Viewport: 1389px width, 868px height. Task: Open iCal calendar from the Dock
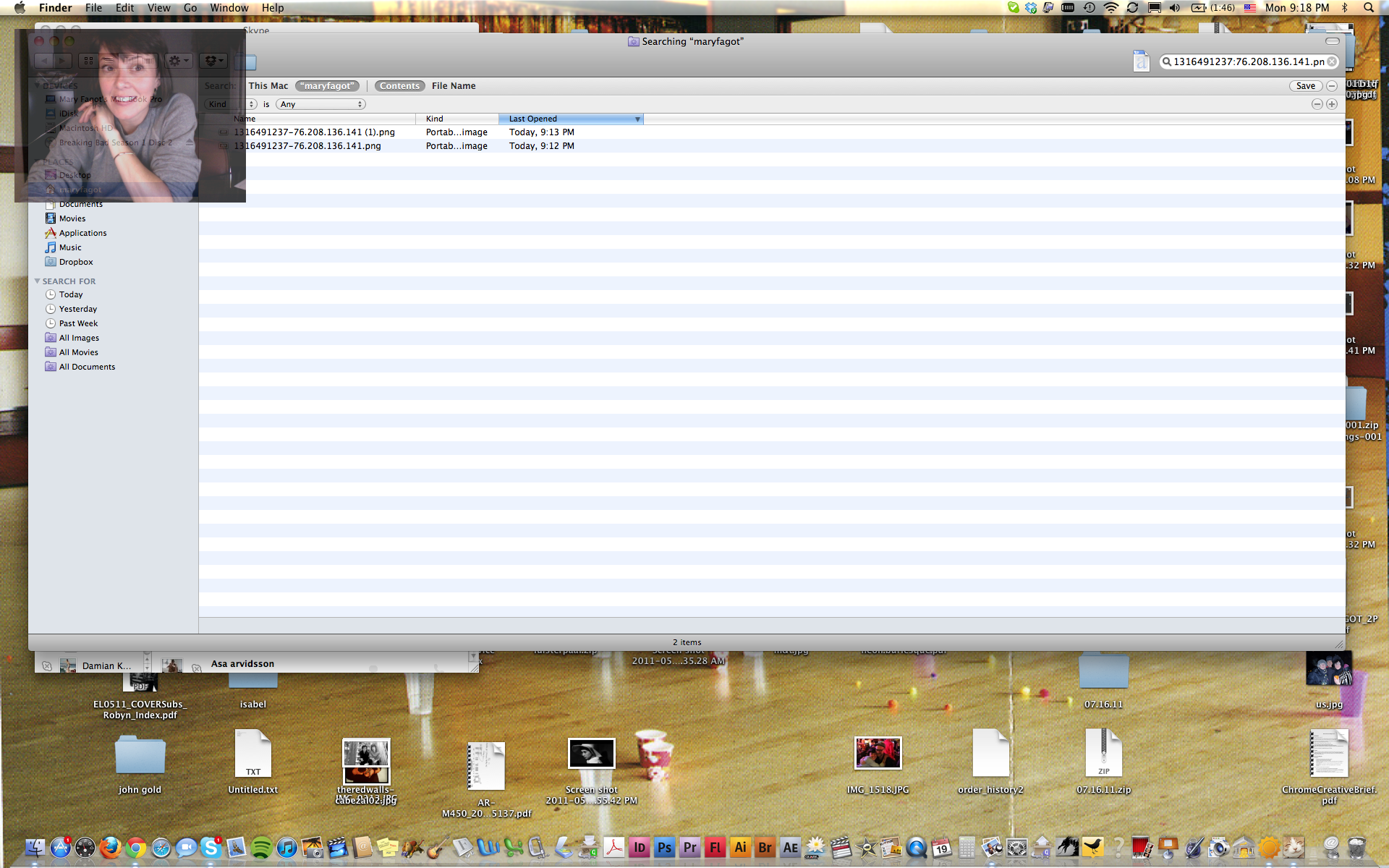pyautogui.click(x=941, y=847)
